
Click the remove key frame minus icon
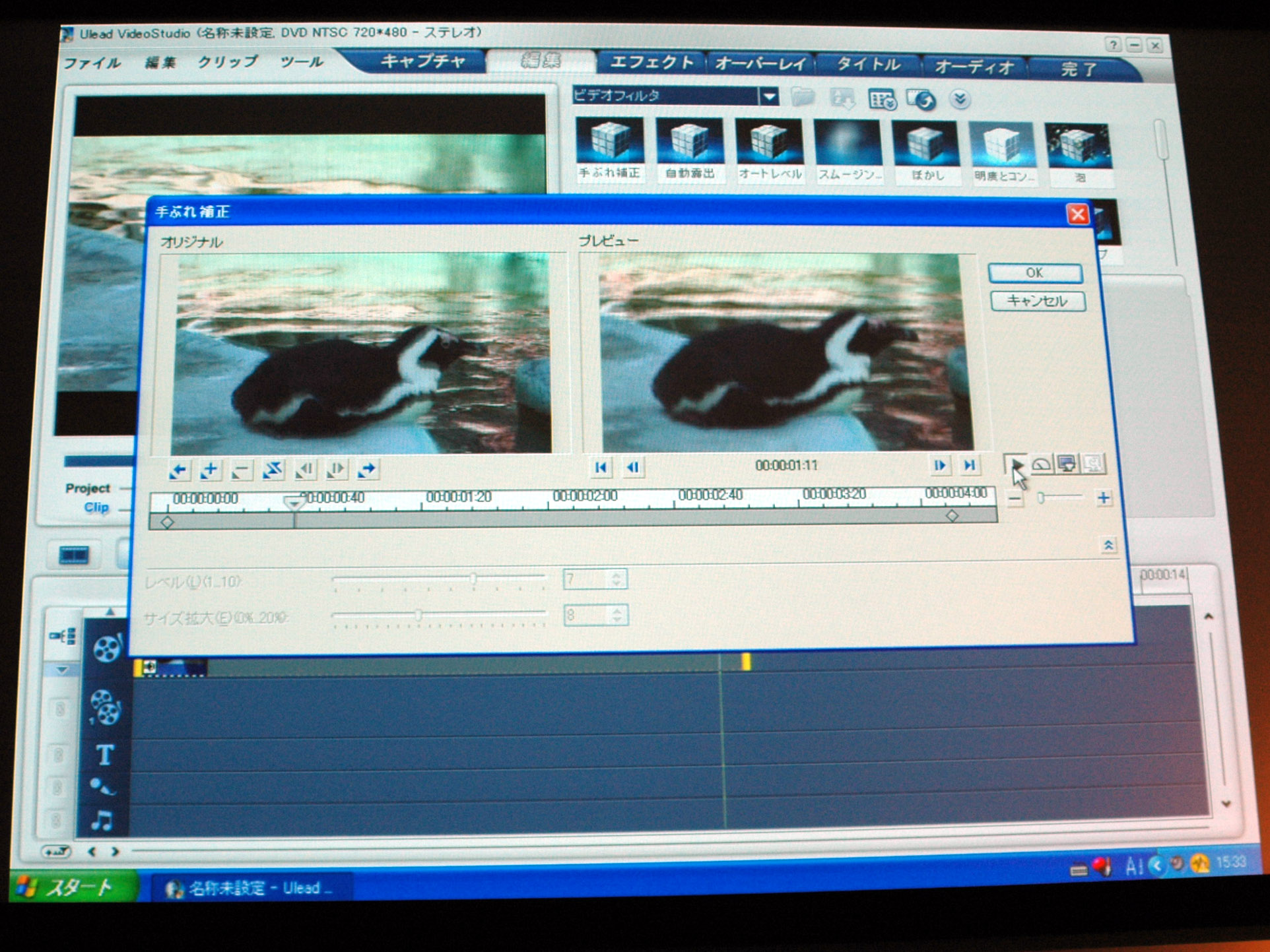242,470
